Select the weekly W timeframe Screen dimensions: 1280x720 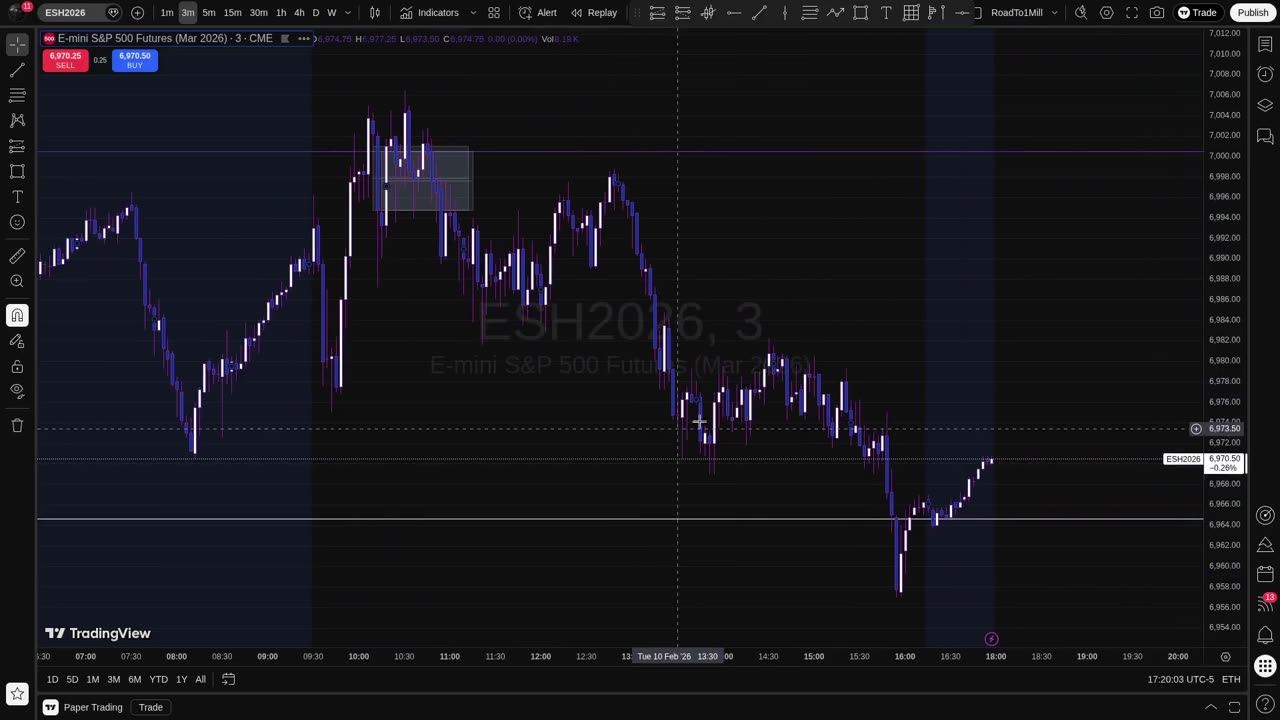pos(332,13)
